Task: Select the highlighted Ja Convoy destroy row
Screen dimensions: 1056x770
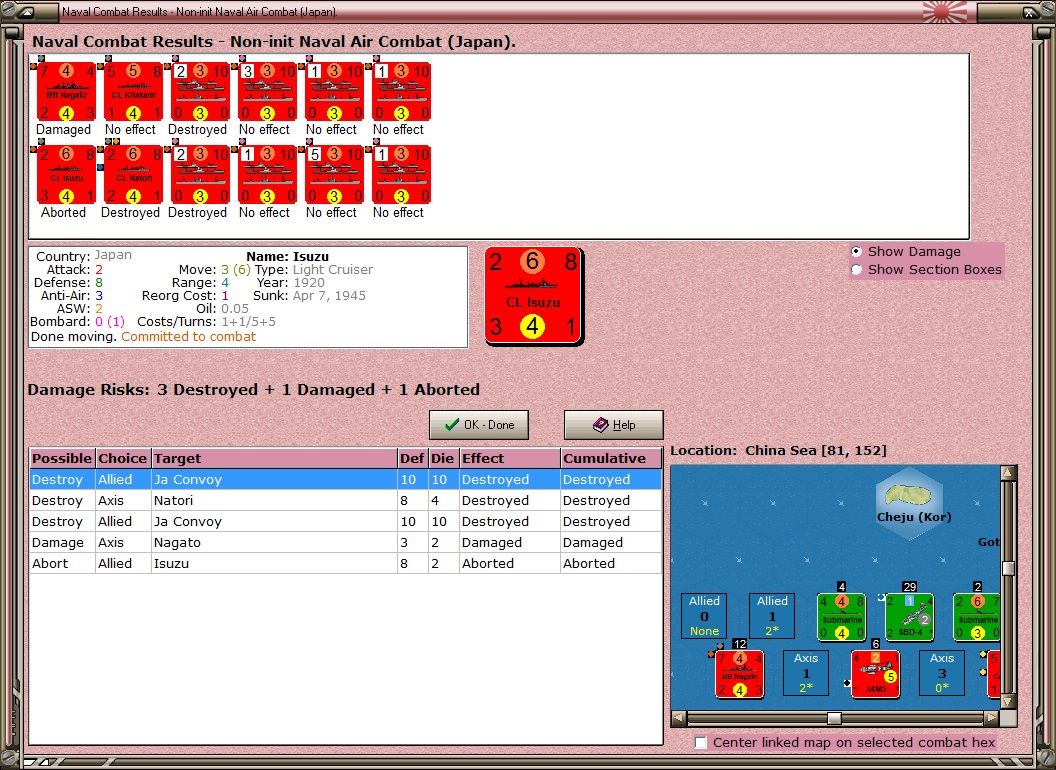Action: pos(345,480)
